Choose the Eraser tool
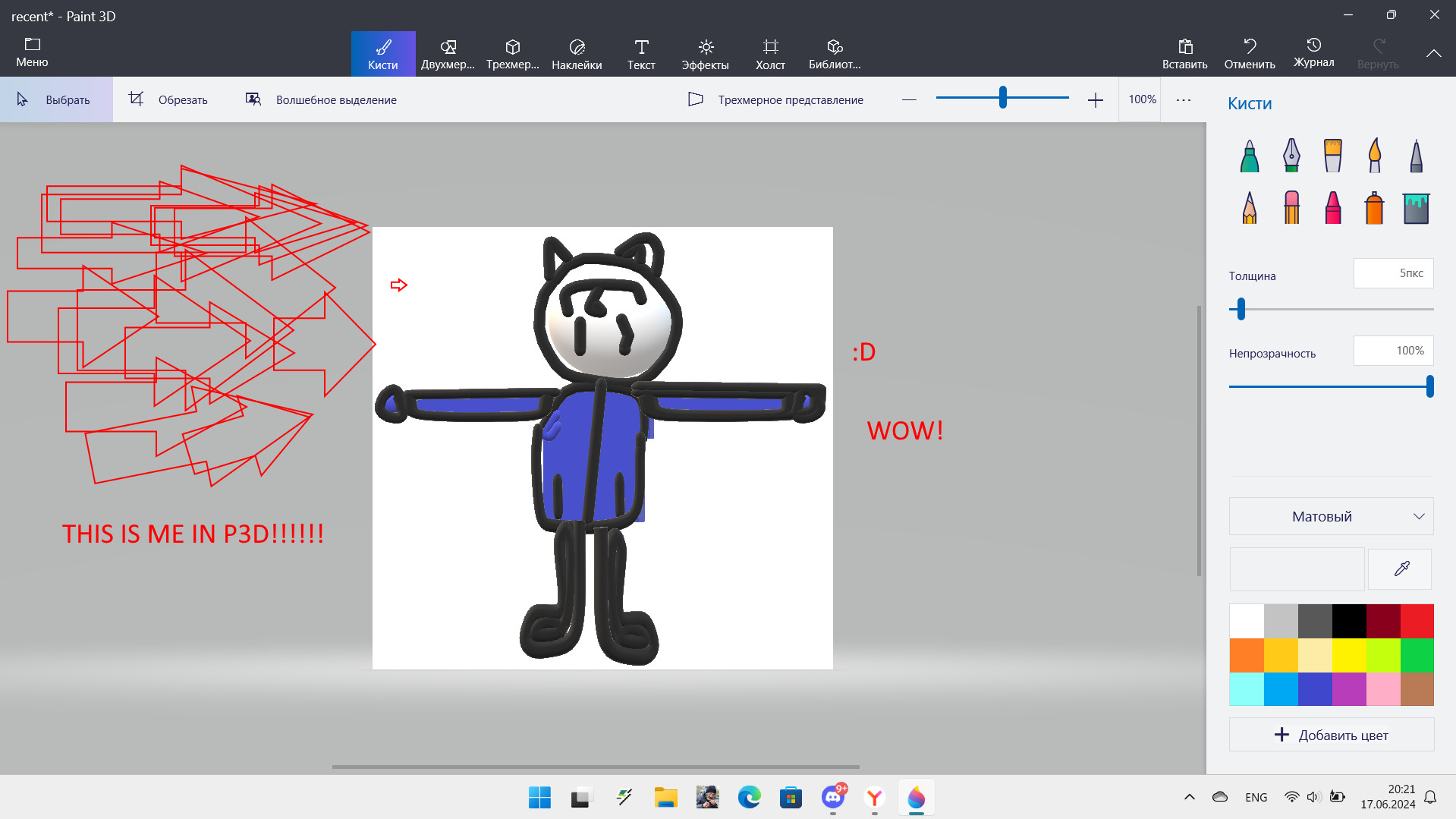The width and height of the screenshot is (1456, 819). [1291, 208]
